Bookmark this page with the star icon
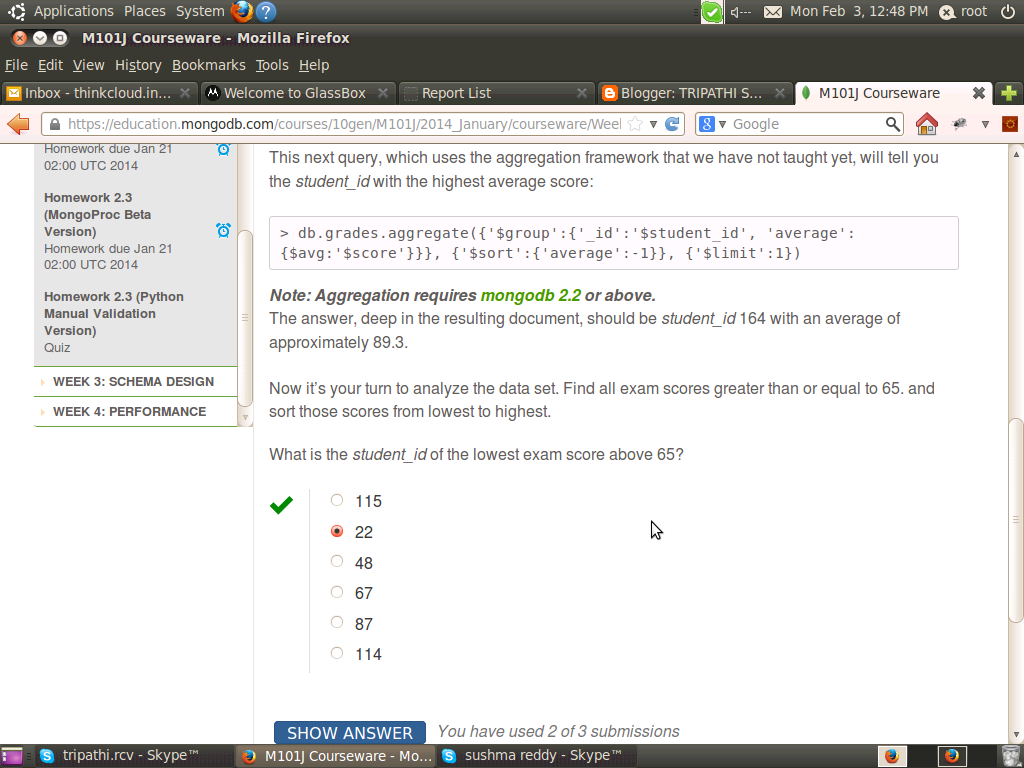The height and width of the screenshot is (768, 1024). 634,123
